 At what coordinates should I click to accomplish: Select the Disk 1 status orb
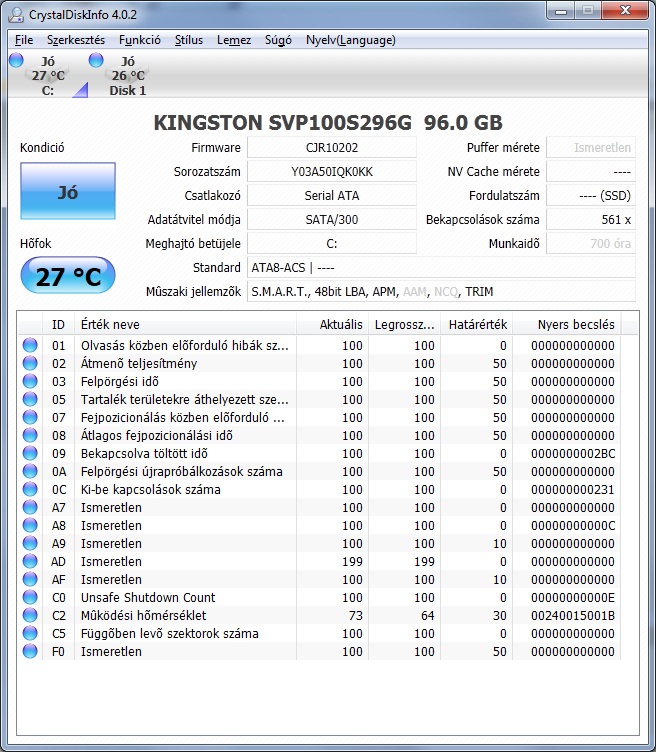96,59
